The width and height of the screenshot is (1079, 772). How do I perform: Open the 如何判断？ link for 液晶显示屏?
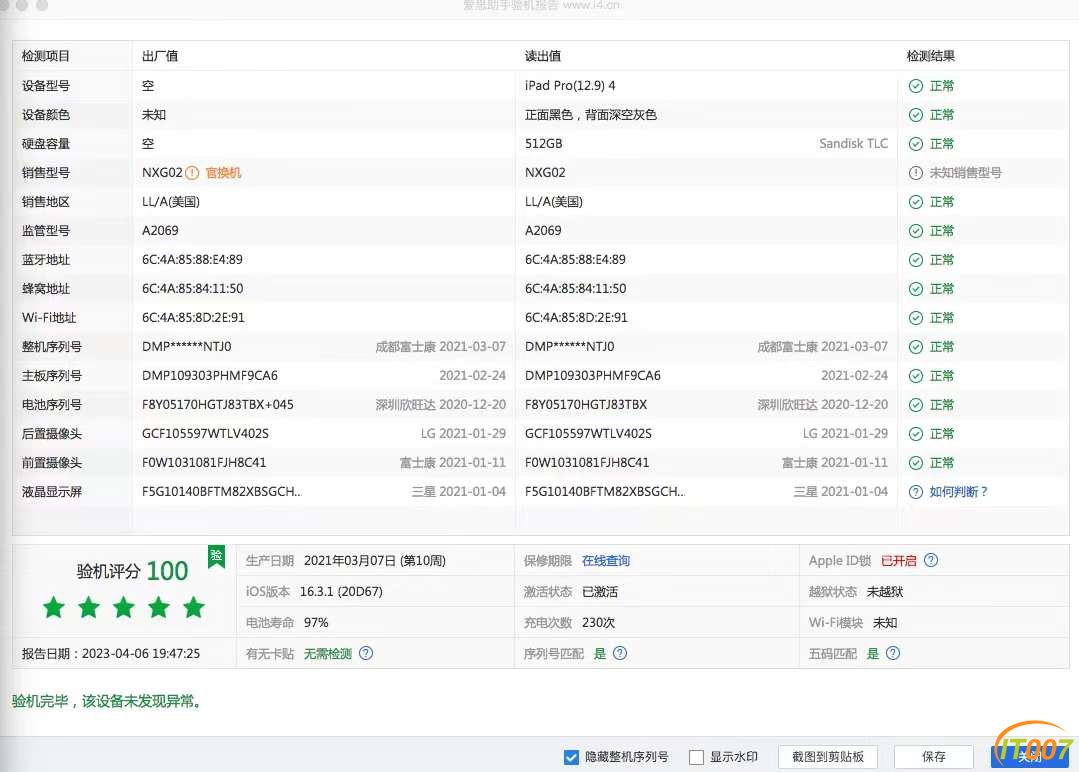pyautogui.click(x=959, y=492)
